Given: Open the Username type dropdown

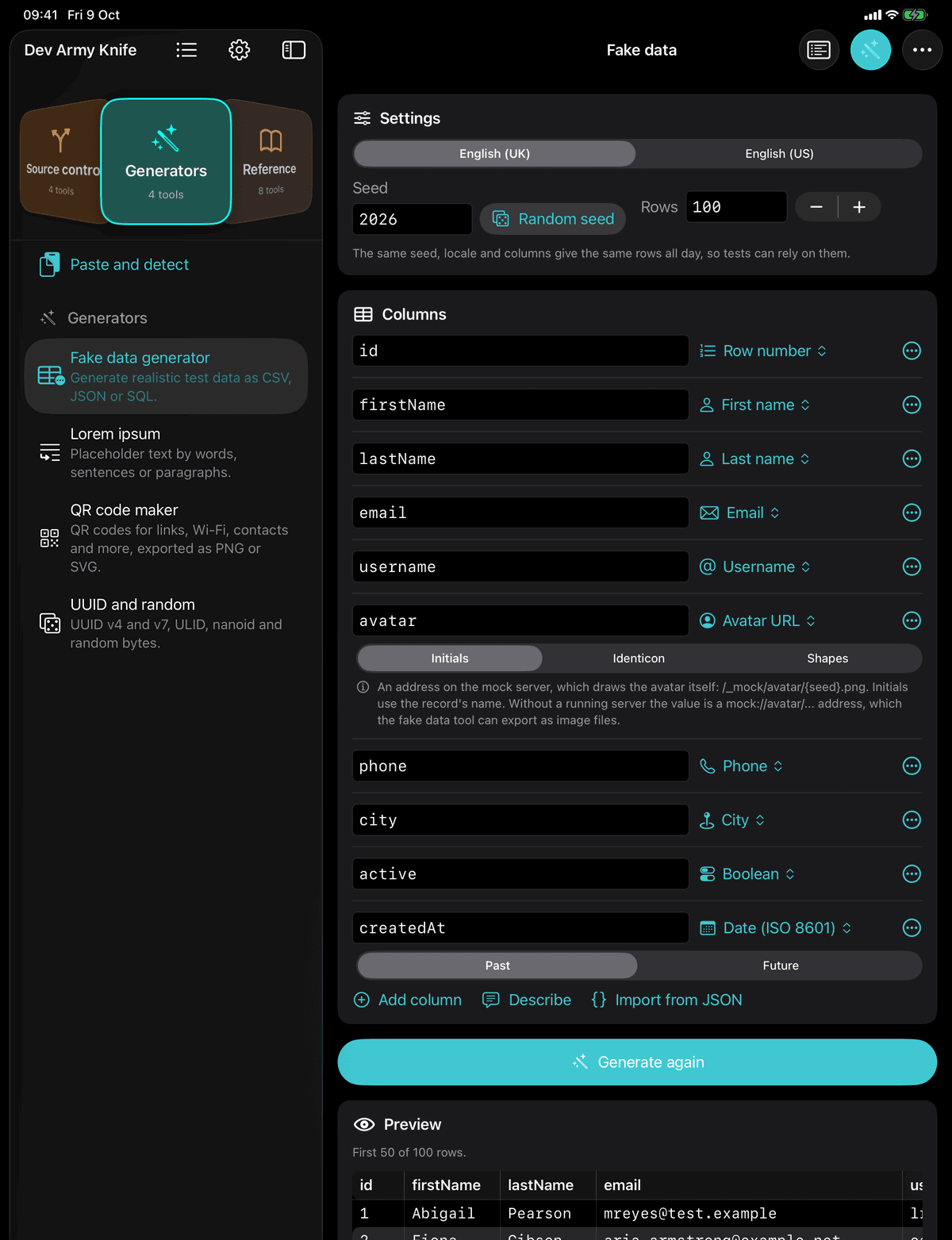Looking at the screenshot, I should (x=754, y=566).
